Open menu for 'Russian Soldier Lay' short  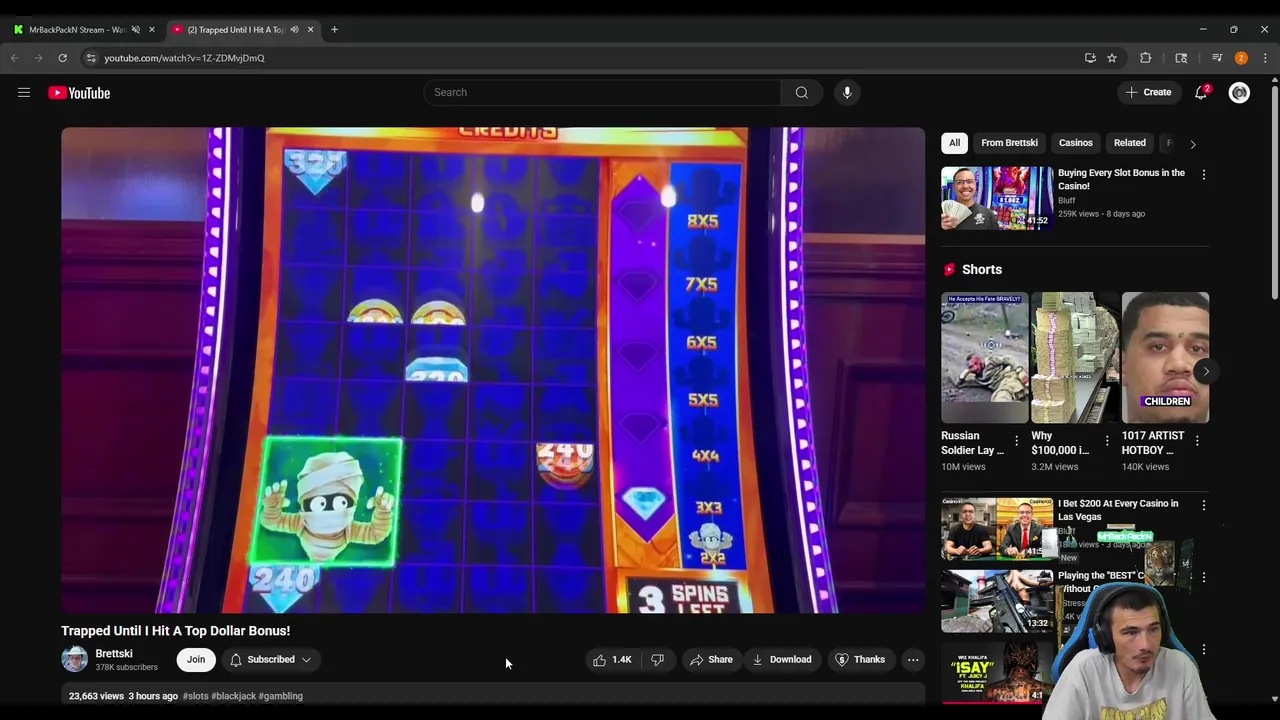(1016, 440)
